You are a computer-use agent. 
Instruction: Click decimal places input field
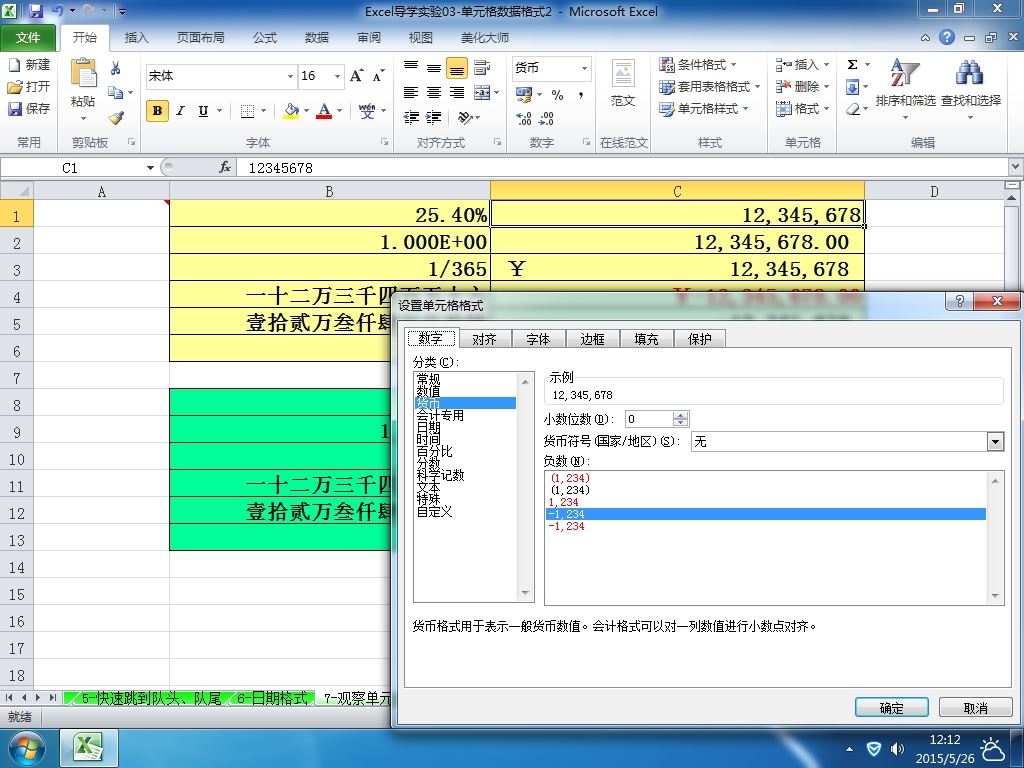(x=648, y=419)
